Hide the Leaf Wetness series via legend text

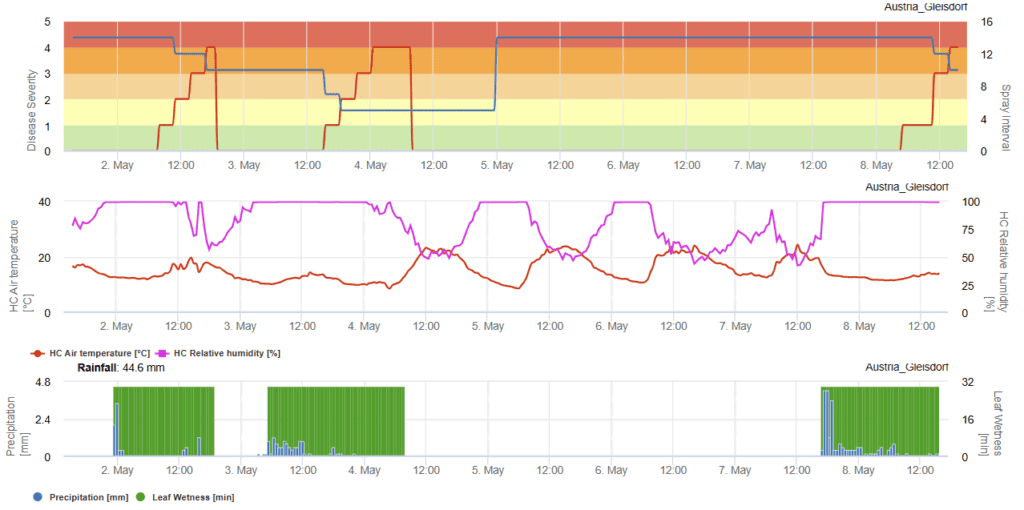[x=192, y=496]
